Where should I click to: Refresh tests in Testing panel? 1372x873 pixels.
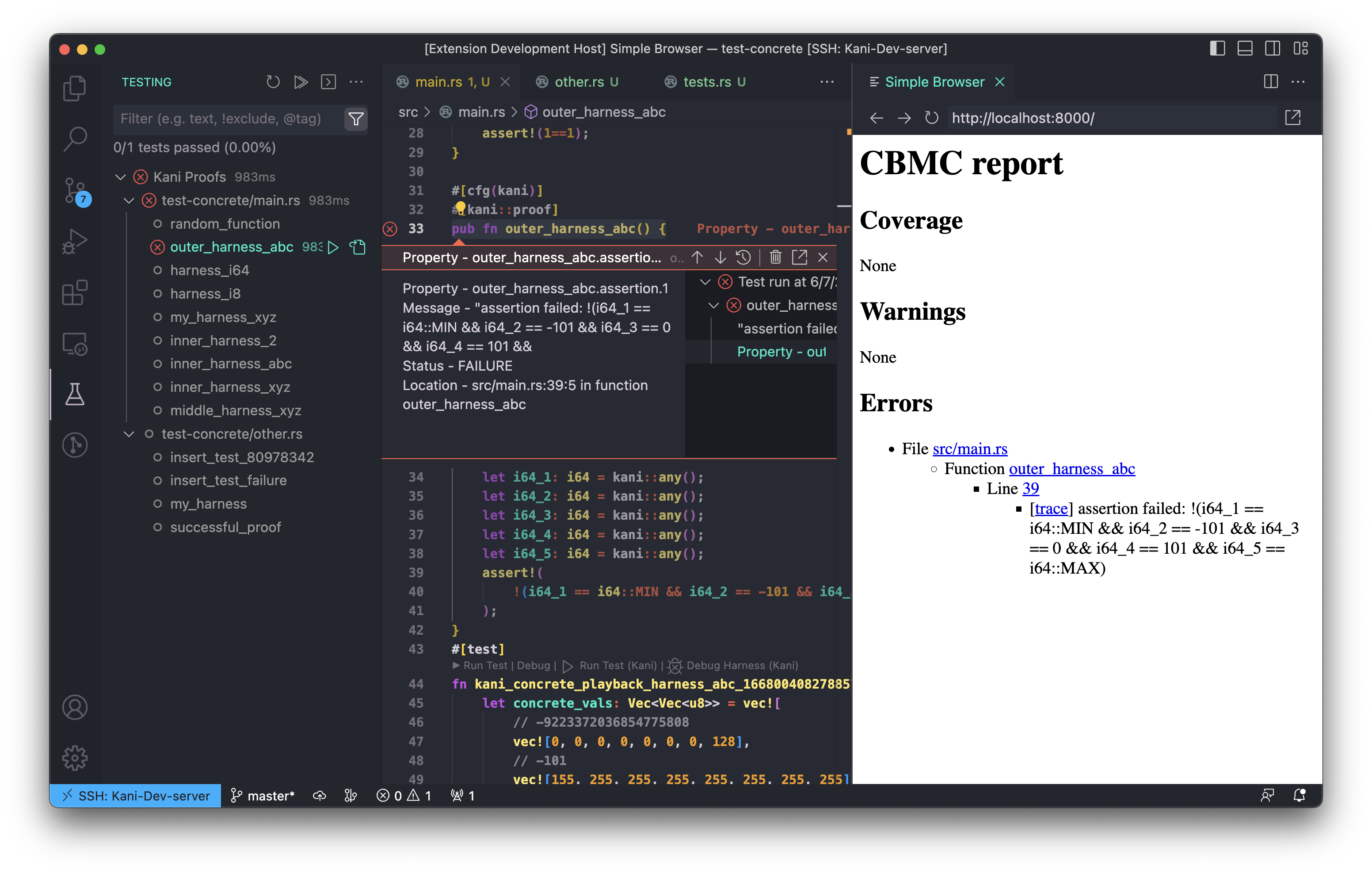point(273,82)
